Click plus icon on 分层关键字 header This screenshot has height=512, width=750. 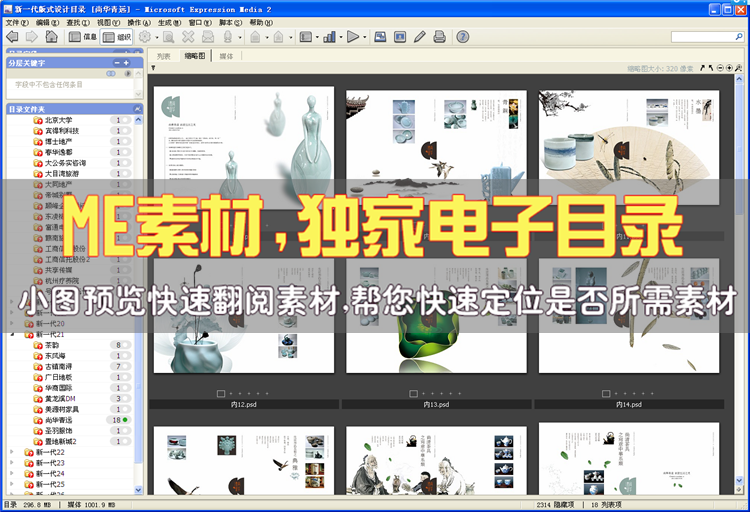tap(126, 63)
